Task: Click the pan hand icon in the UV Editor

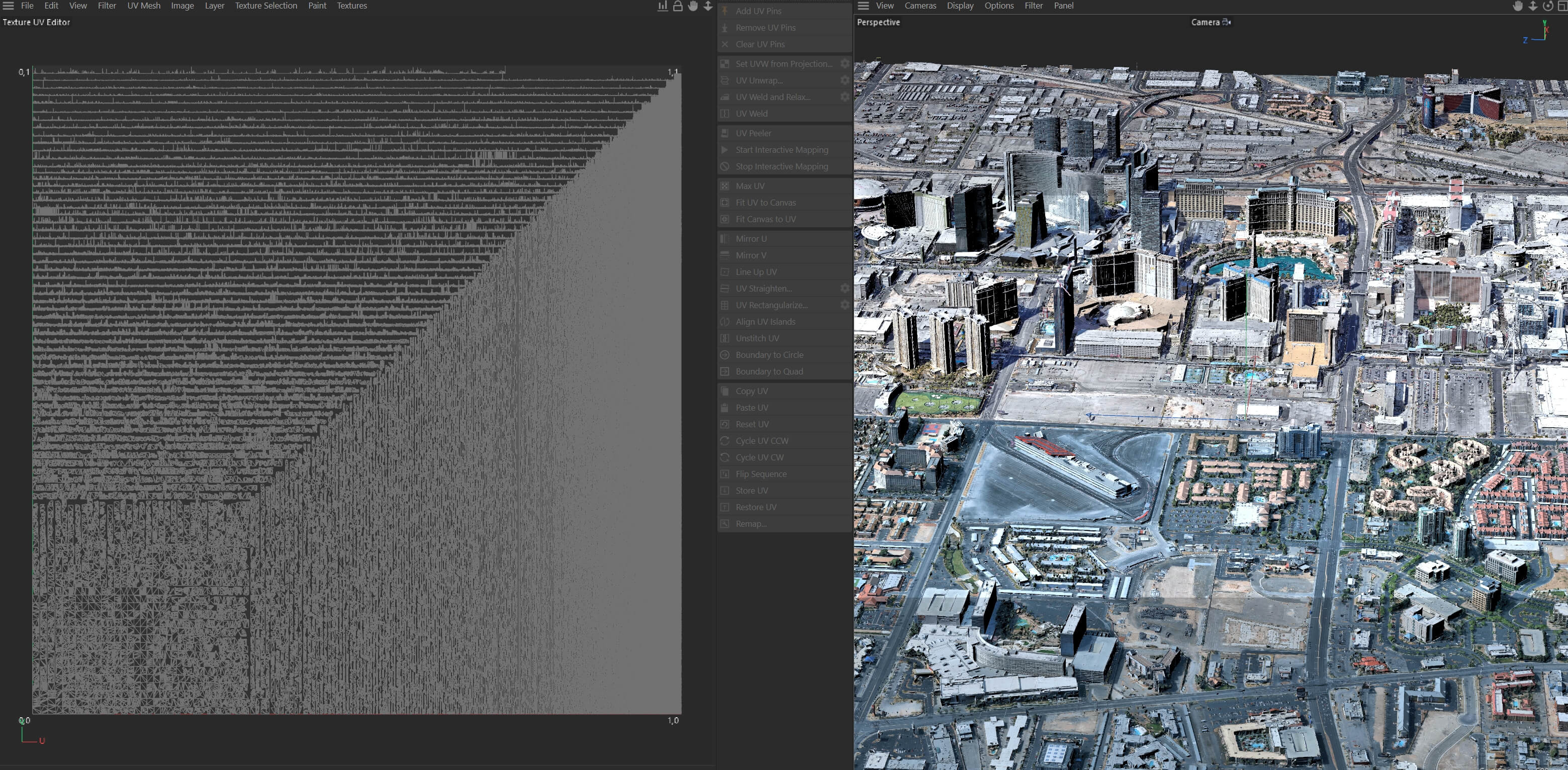Action: 693,6
